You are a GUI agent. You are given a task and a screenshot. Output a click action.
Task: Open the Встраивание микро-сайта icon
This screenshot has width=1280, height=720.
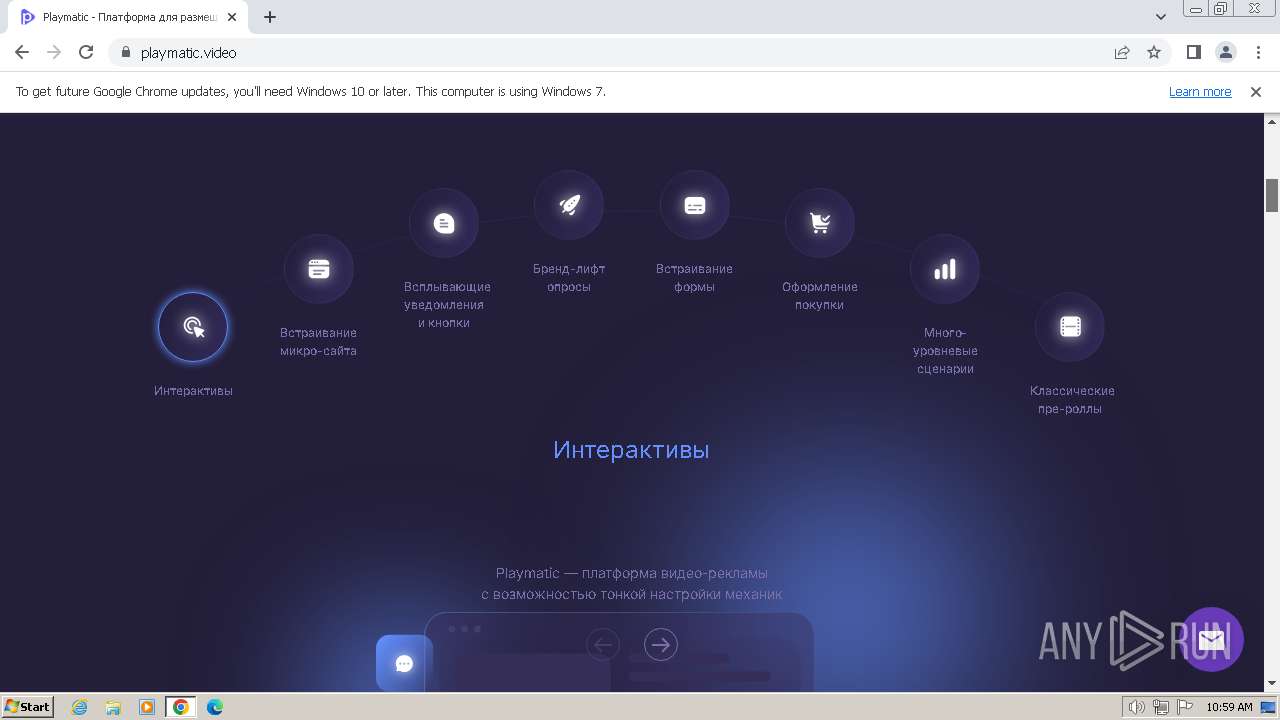(318, 269)
